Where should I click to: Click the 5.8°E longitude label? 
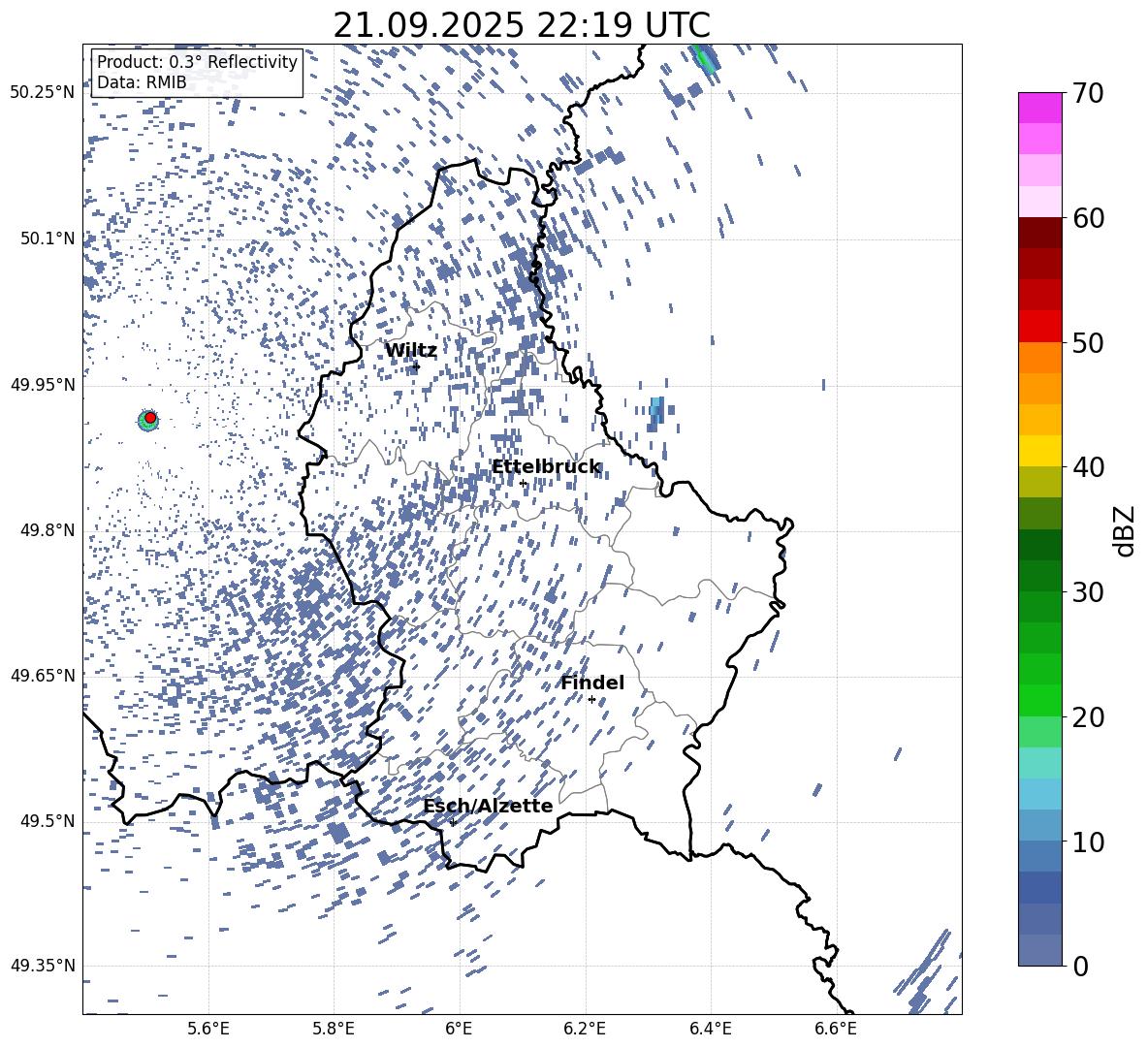tap(334, 1029)
